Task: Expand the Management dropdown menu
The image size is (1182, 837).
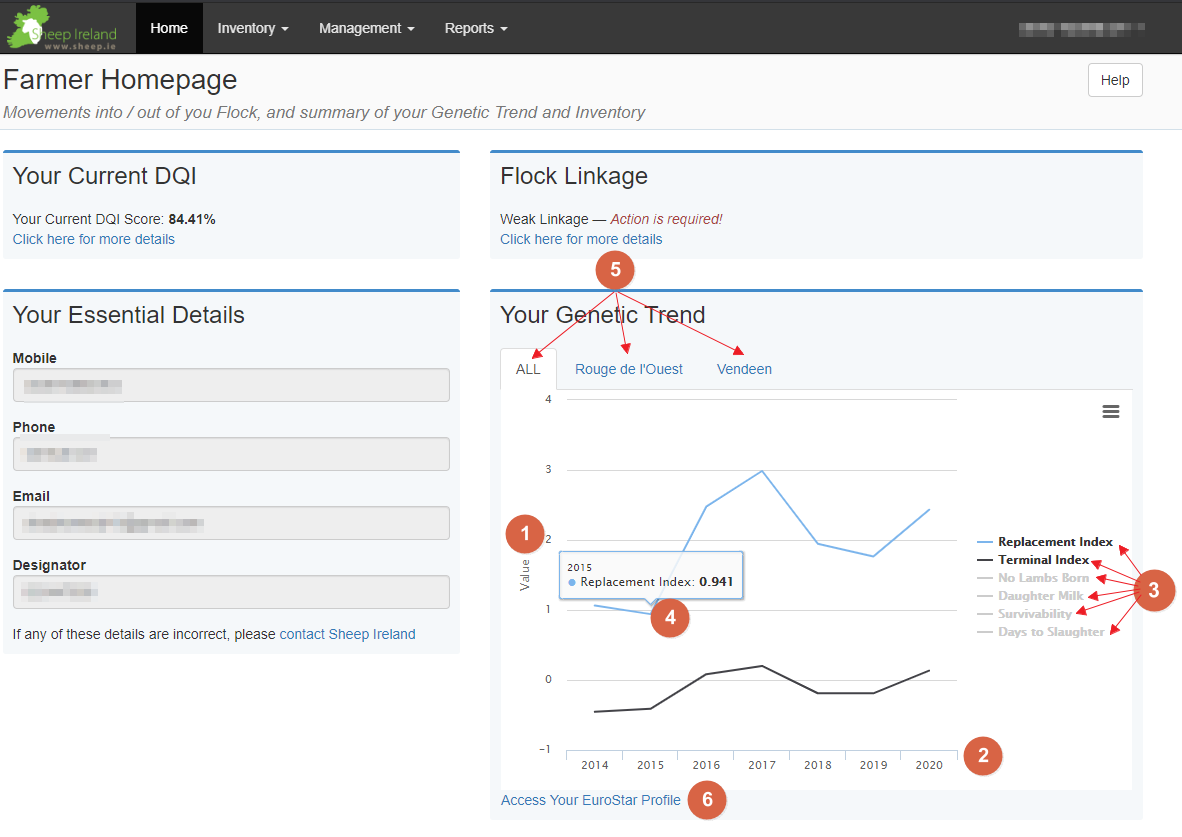Action: (x=366, y=28)
